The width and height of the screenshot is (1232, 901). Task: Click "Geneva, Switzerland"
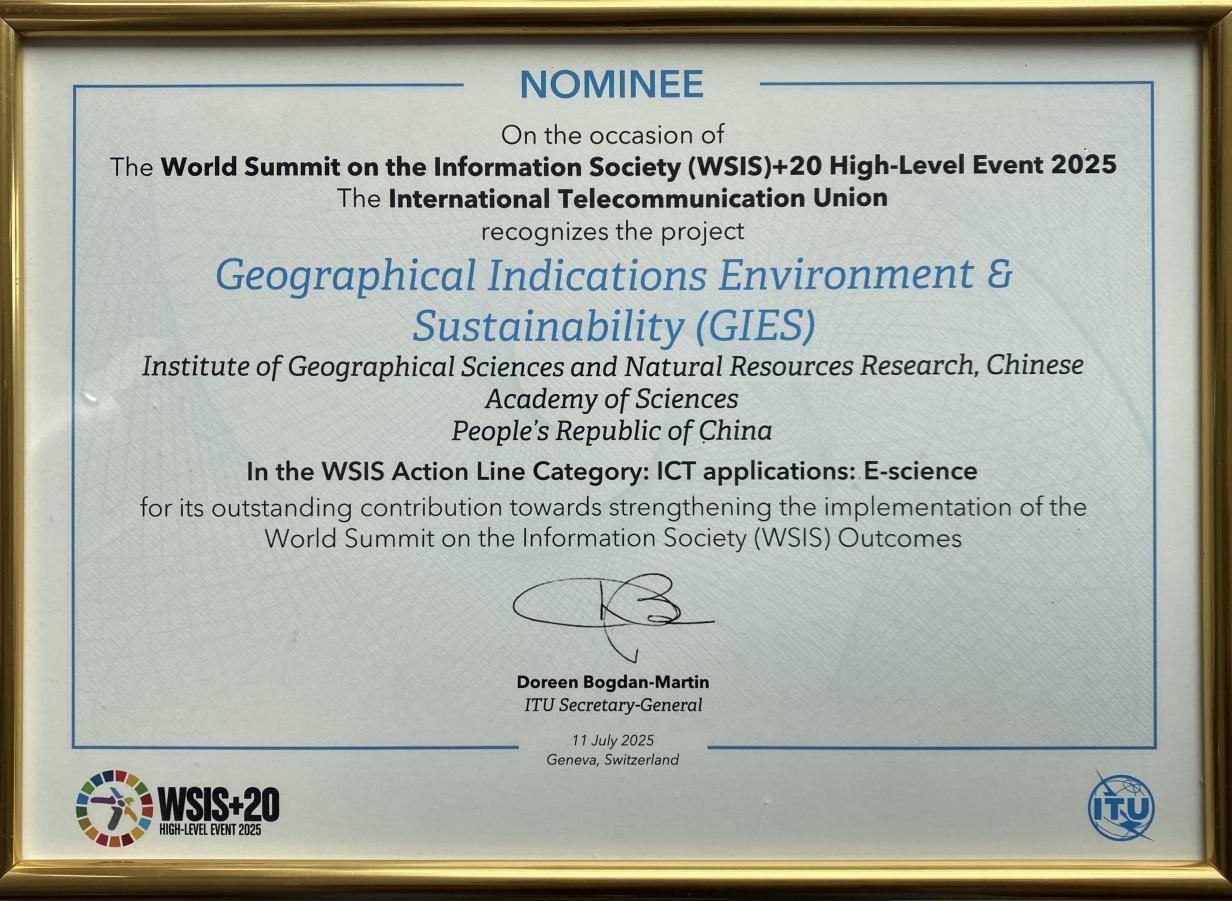click(x=613, y=760)
